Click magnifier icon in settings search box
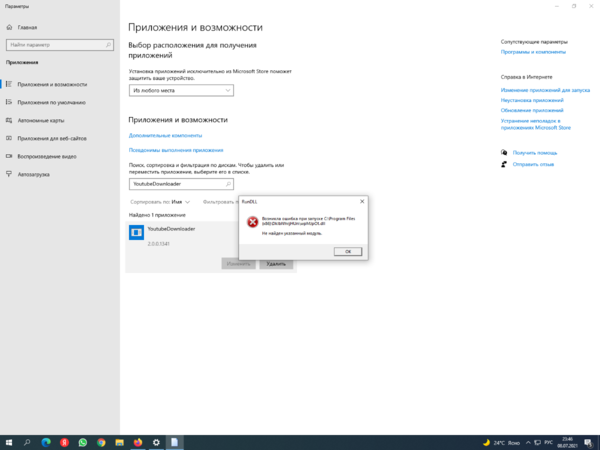The image size is (600, 450). click(108, 45)
